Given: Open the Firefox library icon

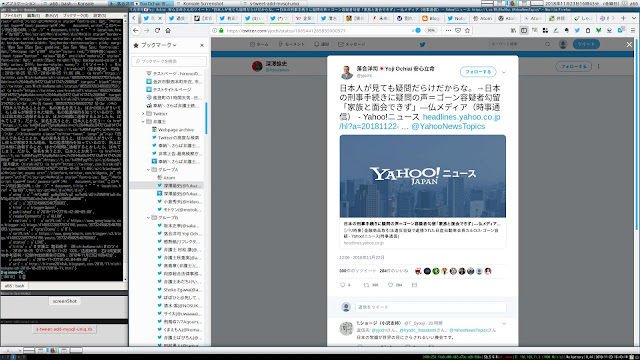Looking at the screenshot, I should 513,31.
